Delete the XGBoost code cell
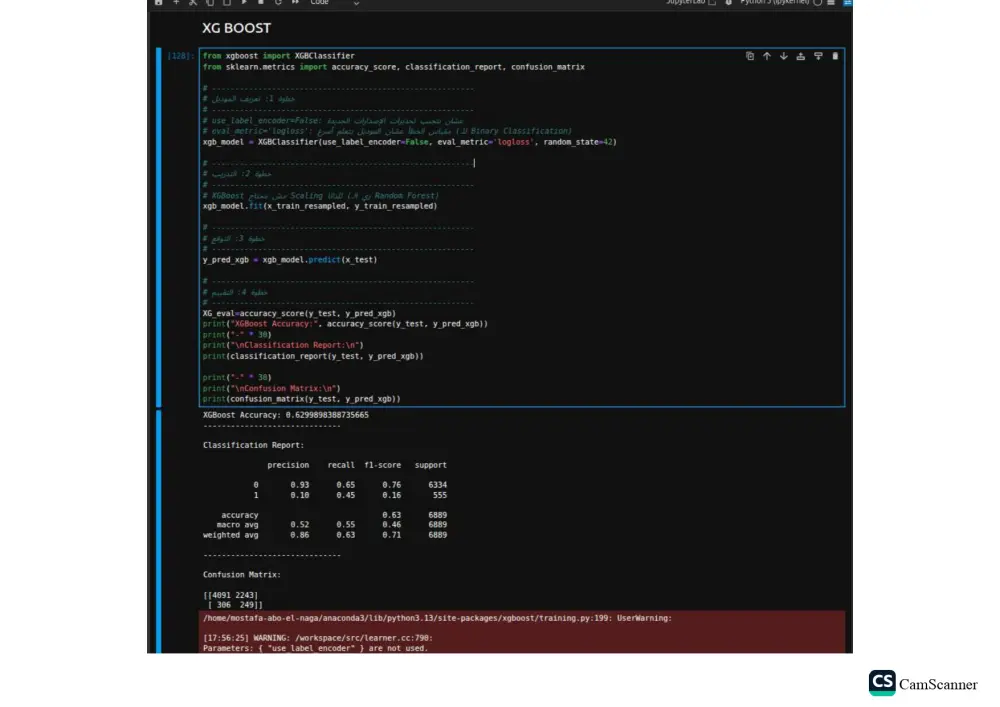1000x707 pixels. (835, 56)
